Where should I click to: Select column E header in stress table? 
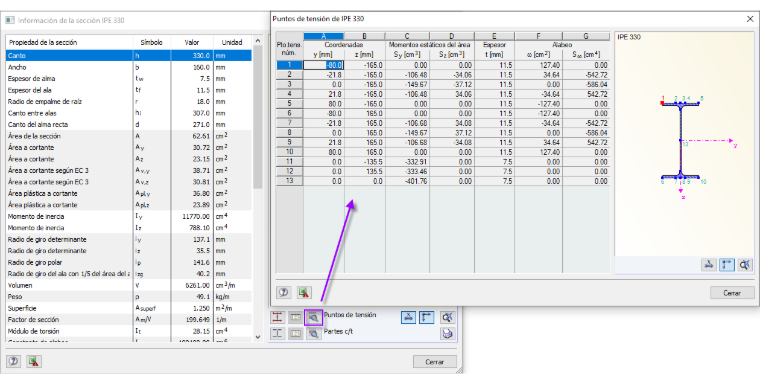pyautogui.click(x=494, y=36)
